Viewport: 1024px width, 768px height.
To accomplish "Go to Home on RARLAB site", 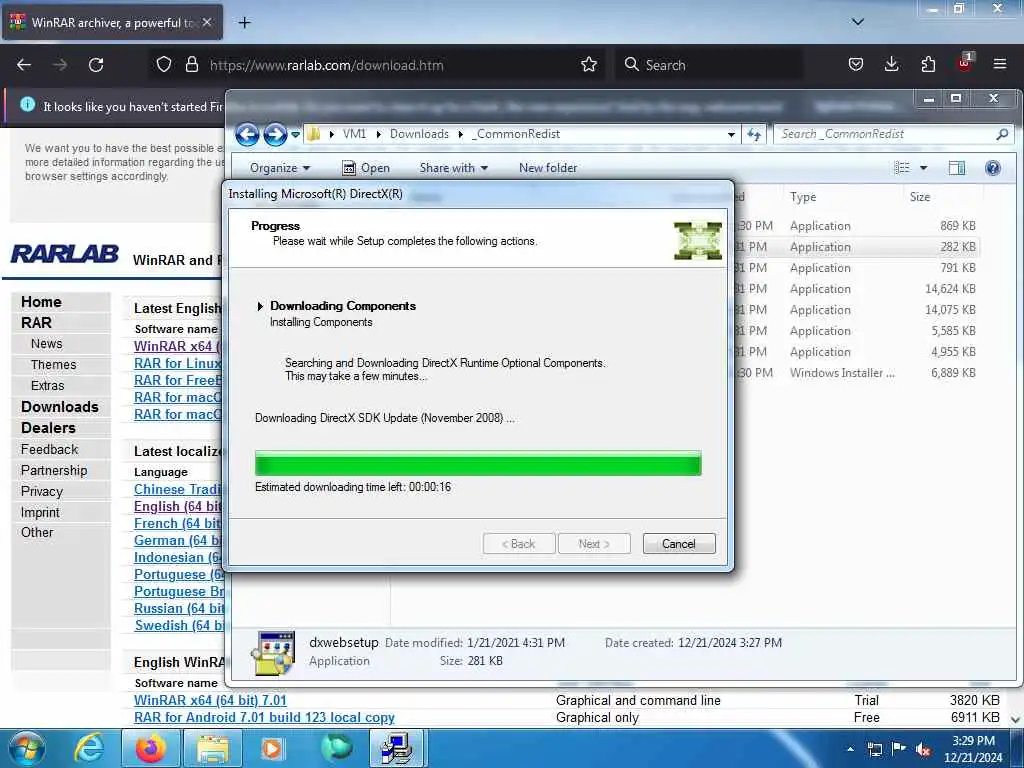I will tap(41, 302).
